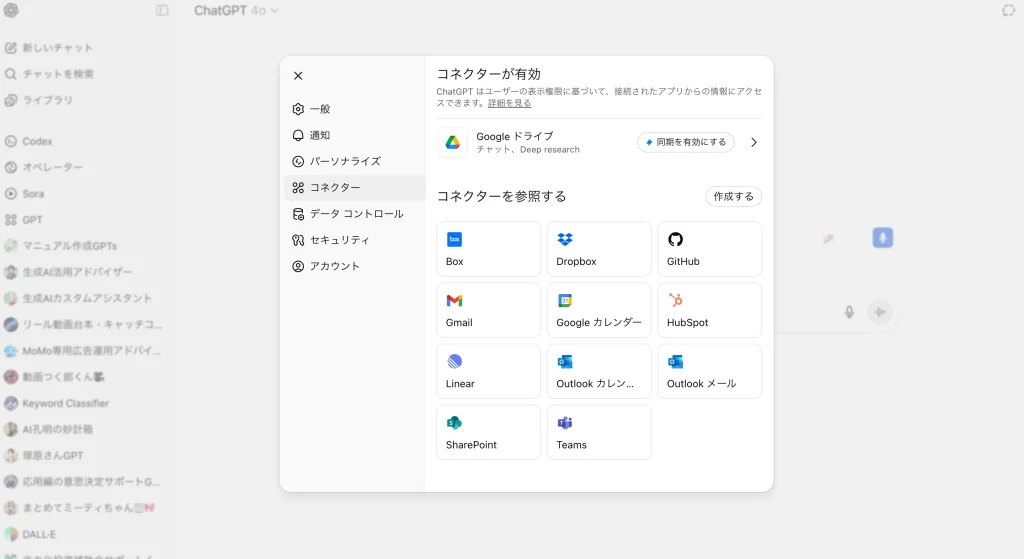The width and height of the screenshot is (1024, 559).
Task: Start 新しいチャット in sidebar
Action: (x=49, y=48)
